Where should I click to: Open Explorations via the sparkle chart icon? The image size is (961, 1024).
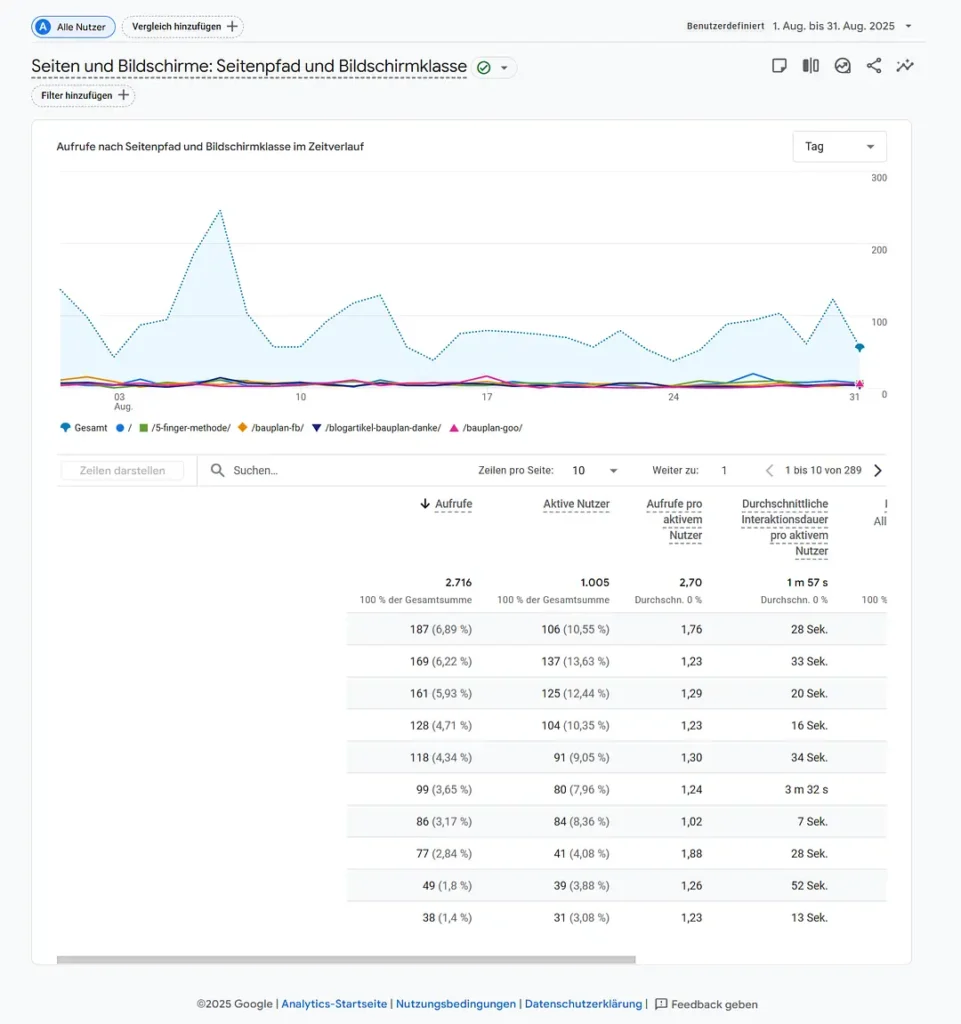click(906, 65)
